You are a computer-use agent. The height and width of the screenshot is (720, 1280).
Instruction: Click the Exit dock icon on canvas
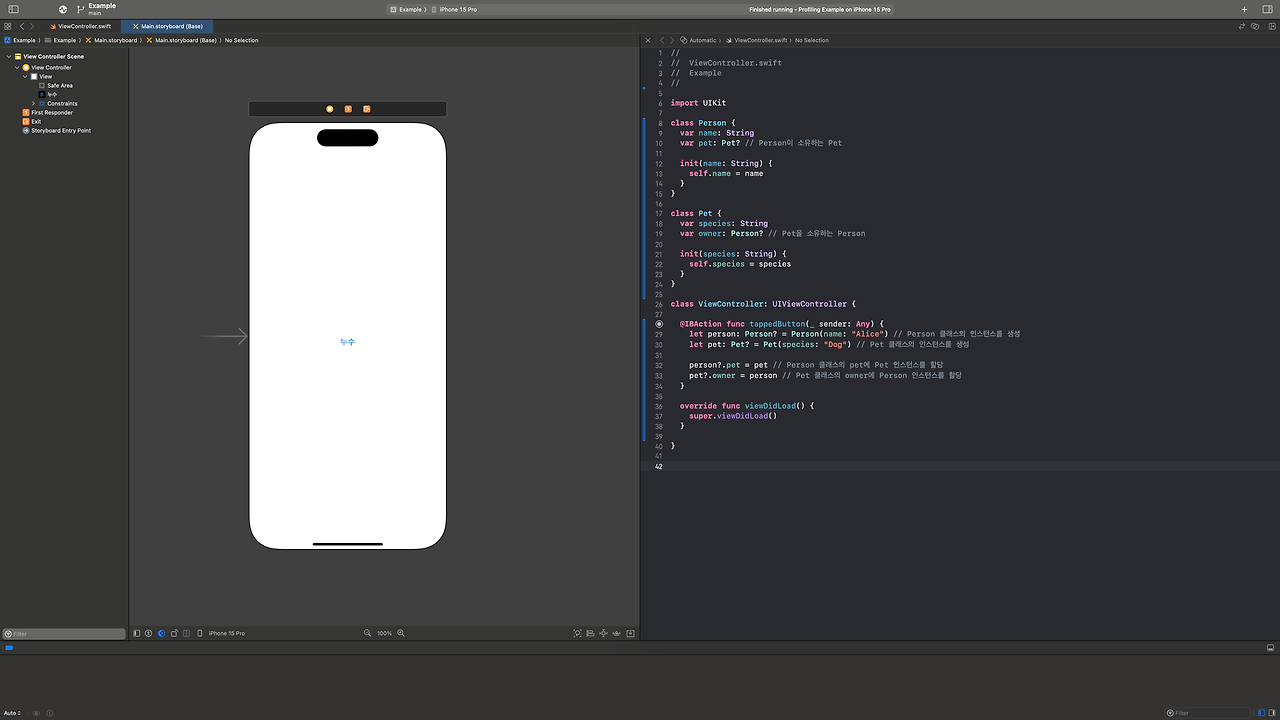(x=367, y=109)
